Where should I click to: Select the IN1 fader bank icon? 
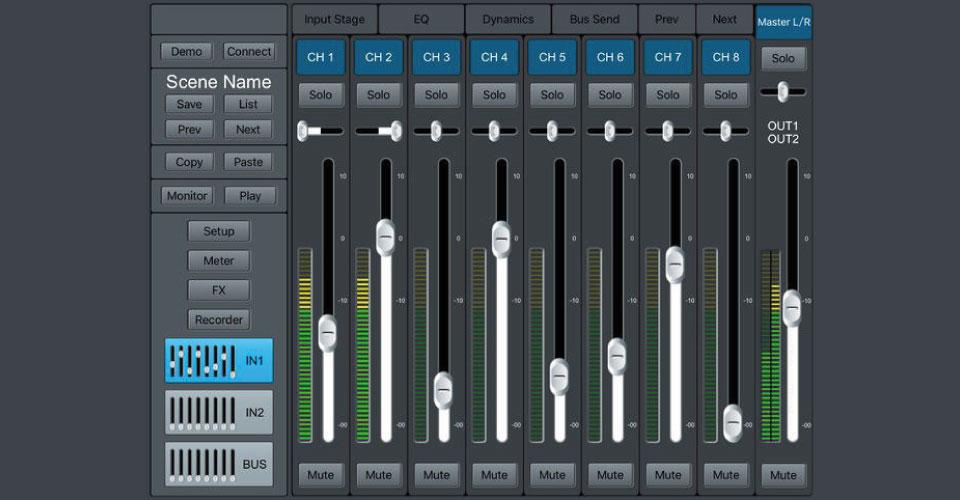218,360
